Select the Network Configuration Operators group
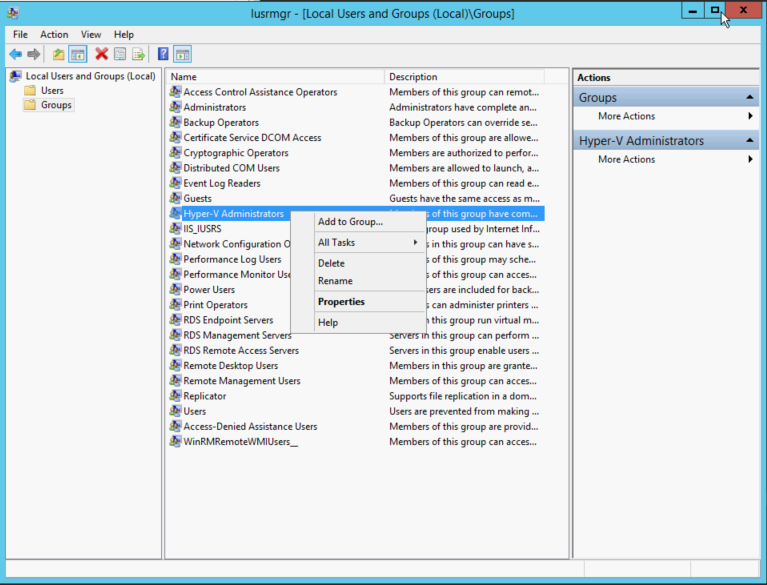This screenshot has height=585, width=767. pos(237,244)
